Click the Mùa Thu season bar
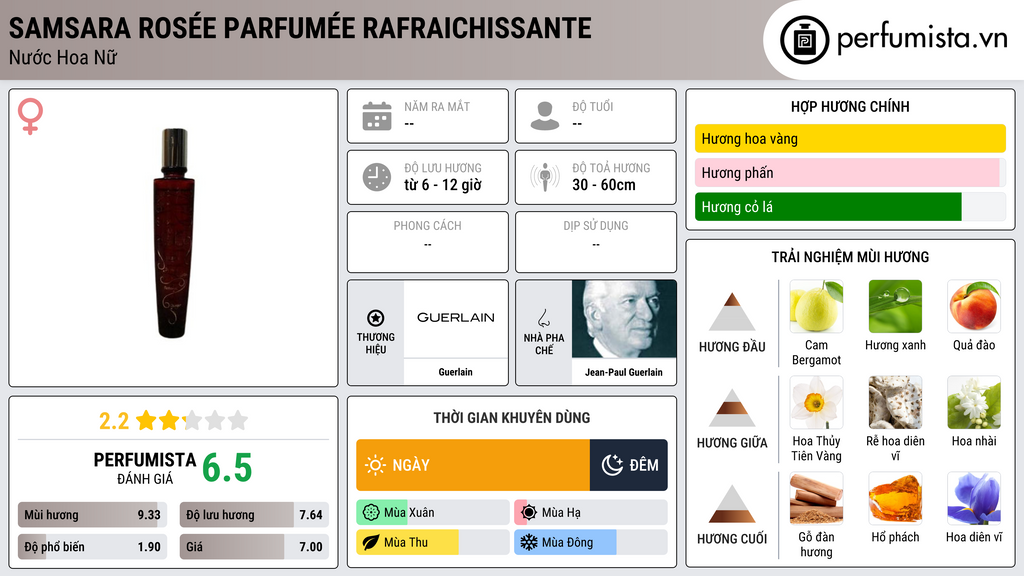1024x576 pixels. coord(432,542)
